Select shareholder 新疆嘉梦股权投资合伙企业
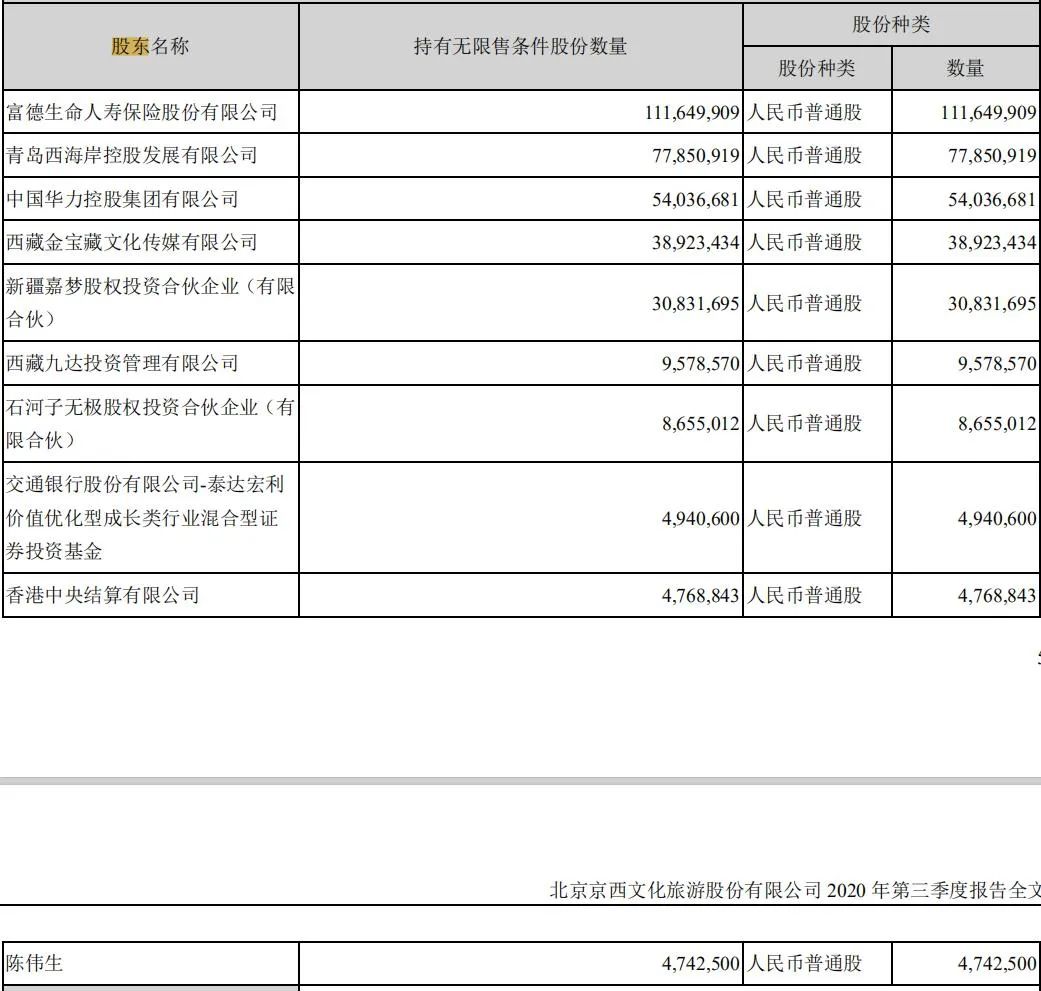The image size is (1041, 991). click(x=151, y=303)
